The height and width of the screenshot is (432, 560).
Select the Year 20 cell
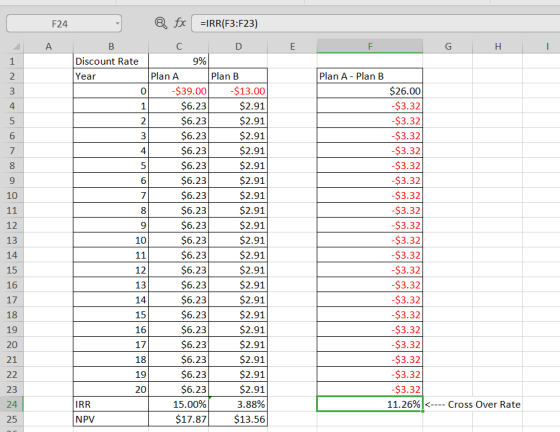point(111,390)
